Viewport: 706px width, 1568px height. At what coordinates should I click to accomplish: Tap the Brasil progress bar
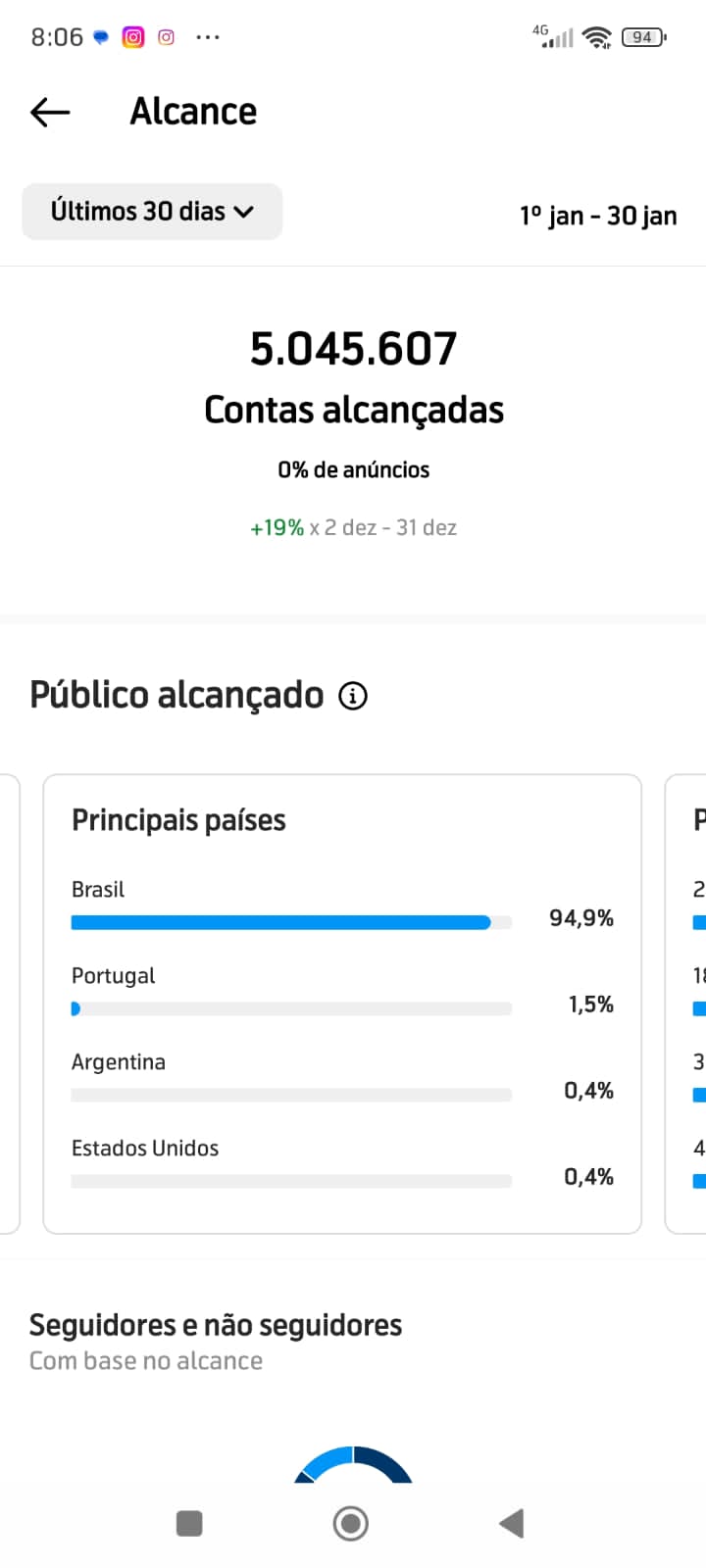click(x=291, y=922)
